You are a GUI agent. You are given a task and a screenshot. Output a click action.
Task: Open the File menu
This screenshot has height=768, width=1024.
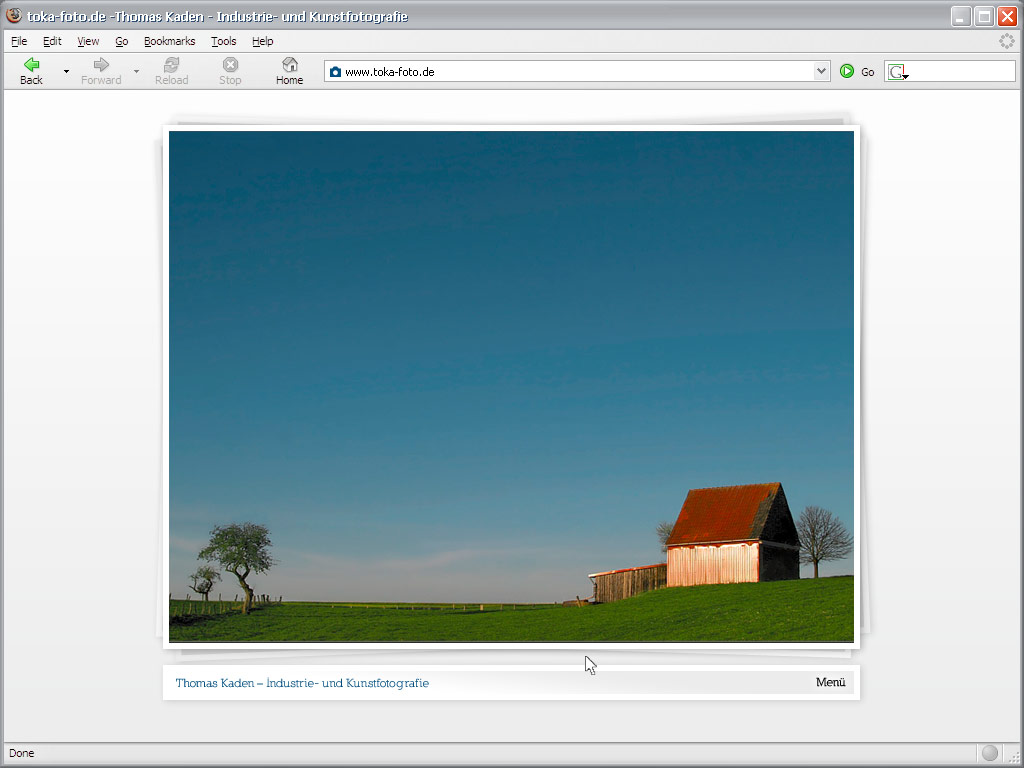point(19,41)
